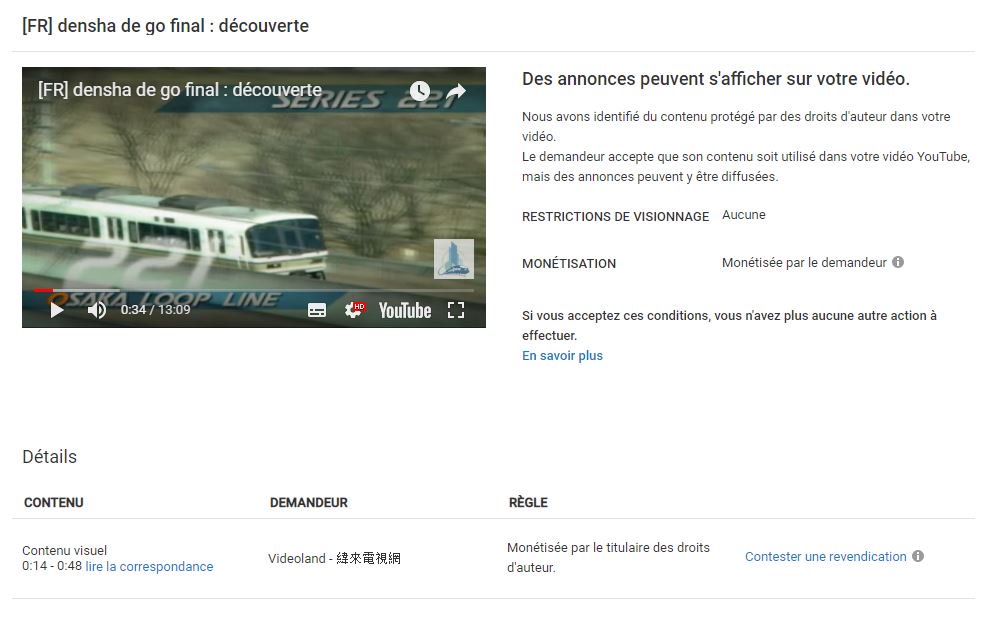Click the 'Contenu visuel' text
Viewport: 985px width, 629px height.
(65, 550)
